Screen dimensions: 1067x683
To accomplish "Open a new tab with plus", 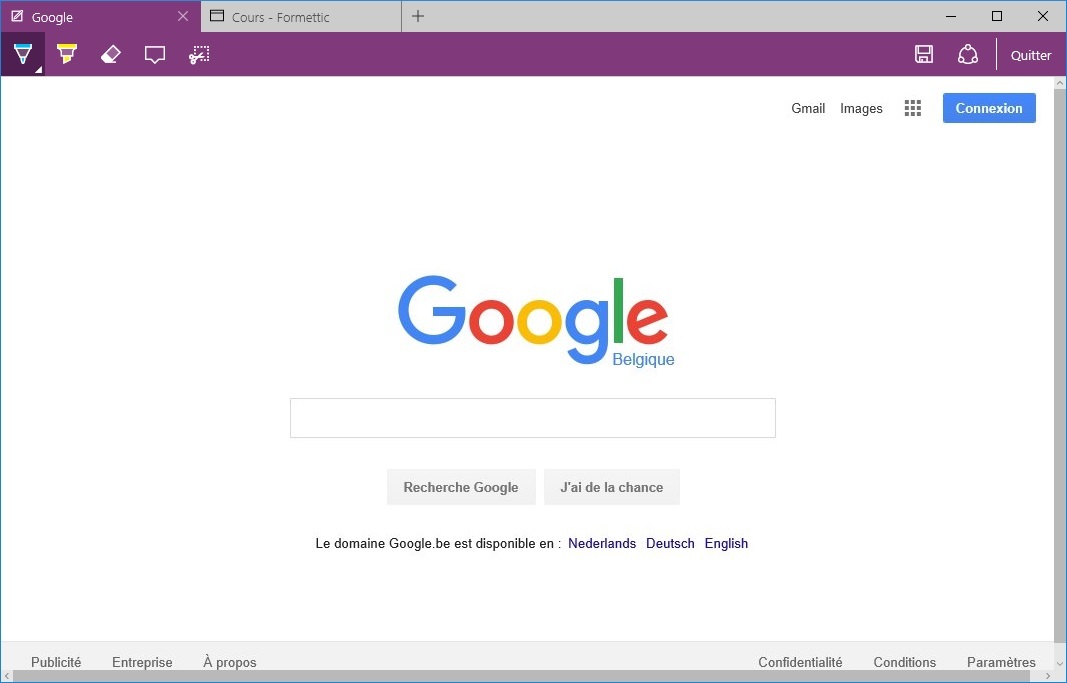I will (x=418, y=16).
